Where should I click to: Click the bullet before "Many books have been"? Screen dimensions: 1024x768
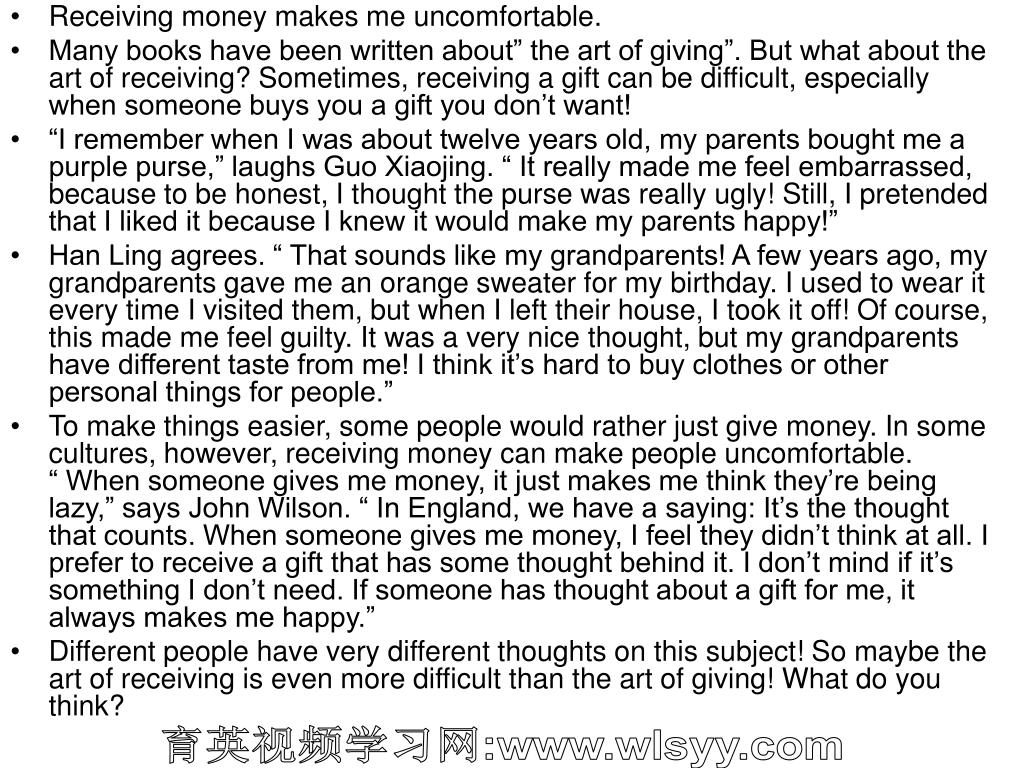16,51
